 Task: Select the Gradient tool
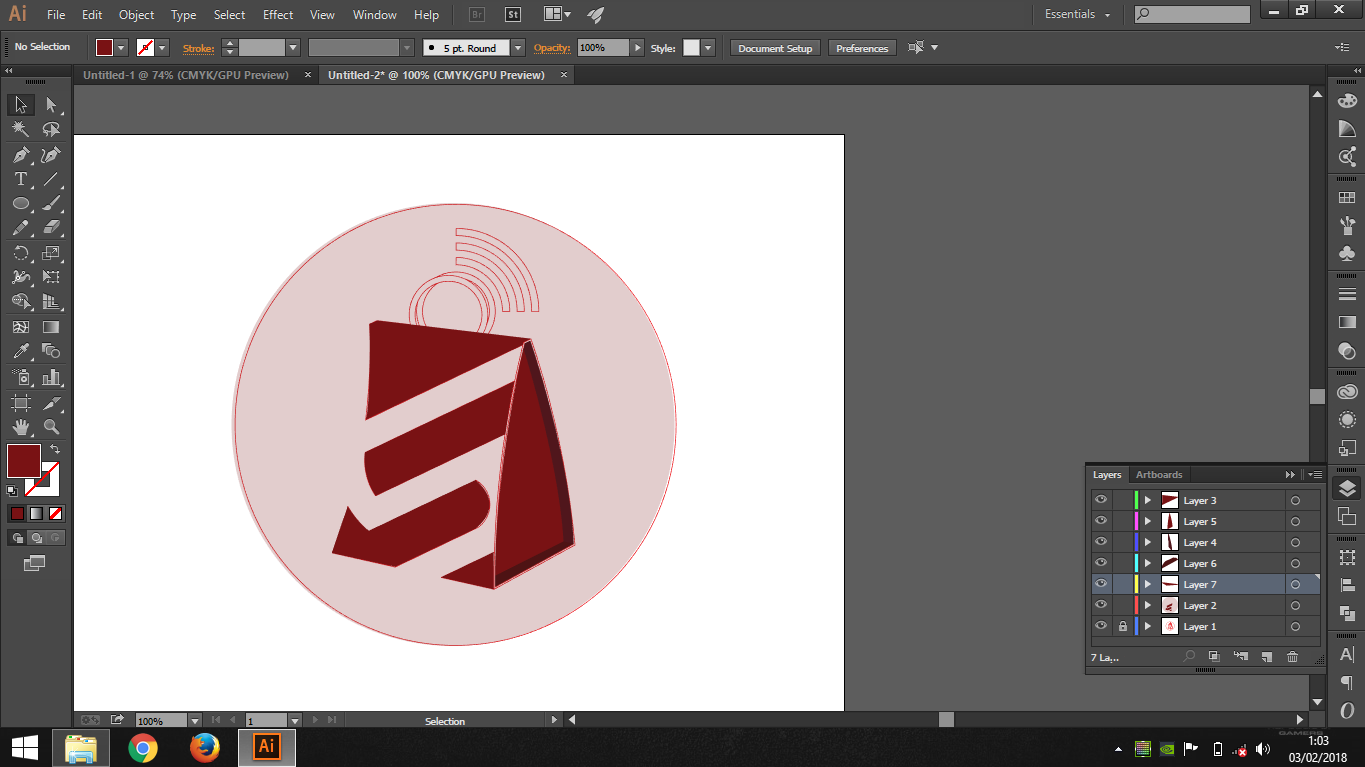pyautogui.click(x=51, y=327)
